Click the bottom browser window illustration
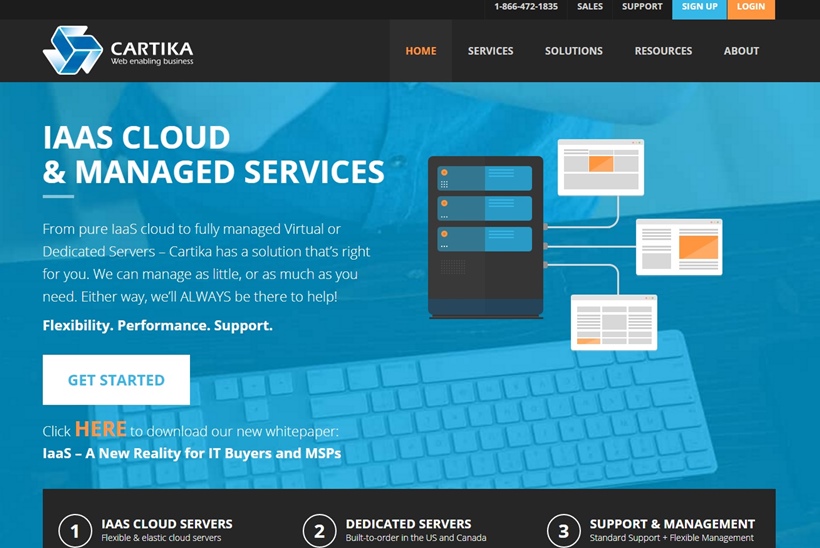 pyautogui.click(x=614, y=322)
